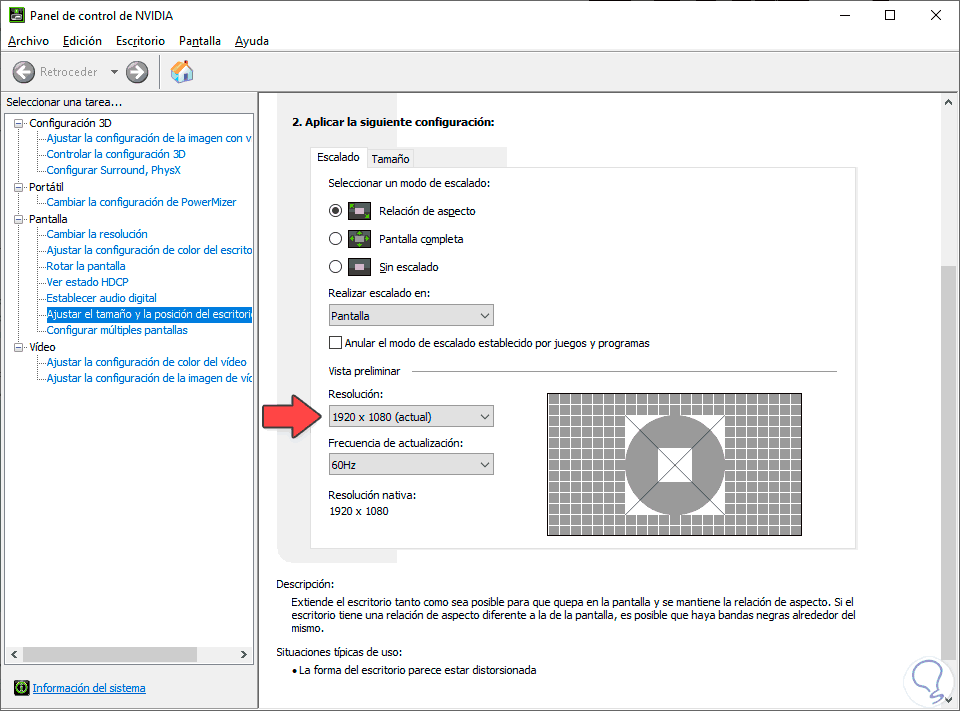Image resolution: width=960 pixels, height=711 pixels.
Task: Open Información del sistema link
Action: pos(89,688)
